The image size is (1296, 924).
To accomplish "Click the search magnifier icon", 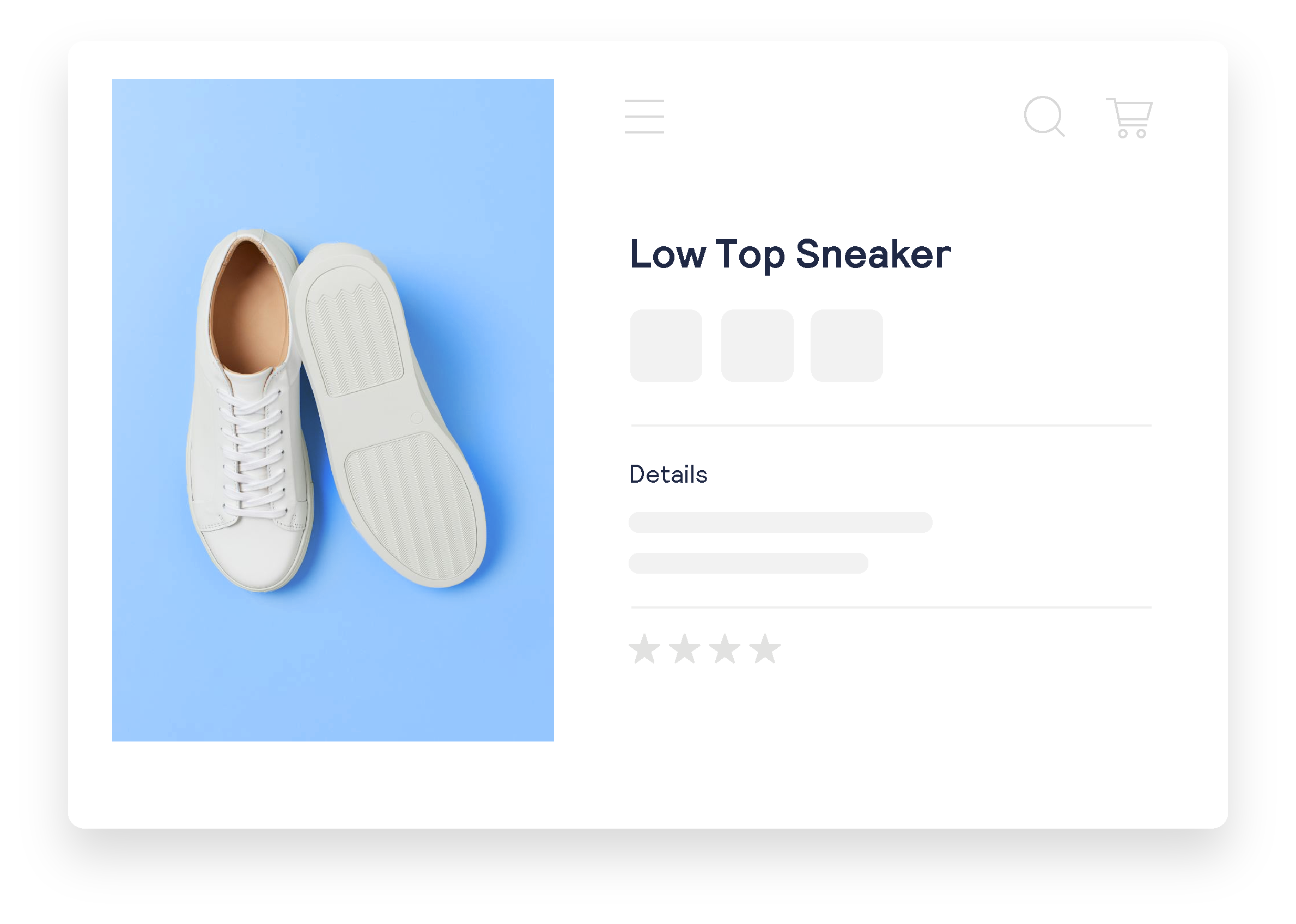I will 1044,117.
